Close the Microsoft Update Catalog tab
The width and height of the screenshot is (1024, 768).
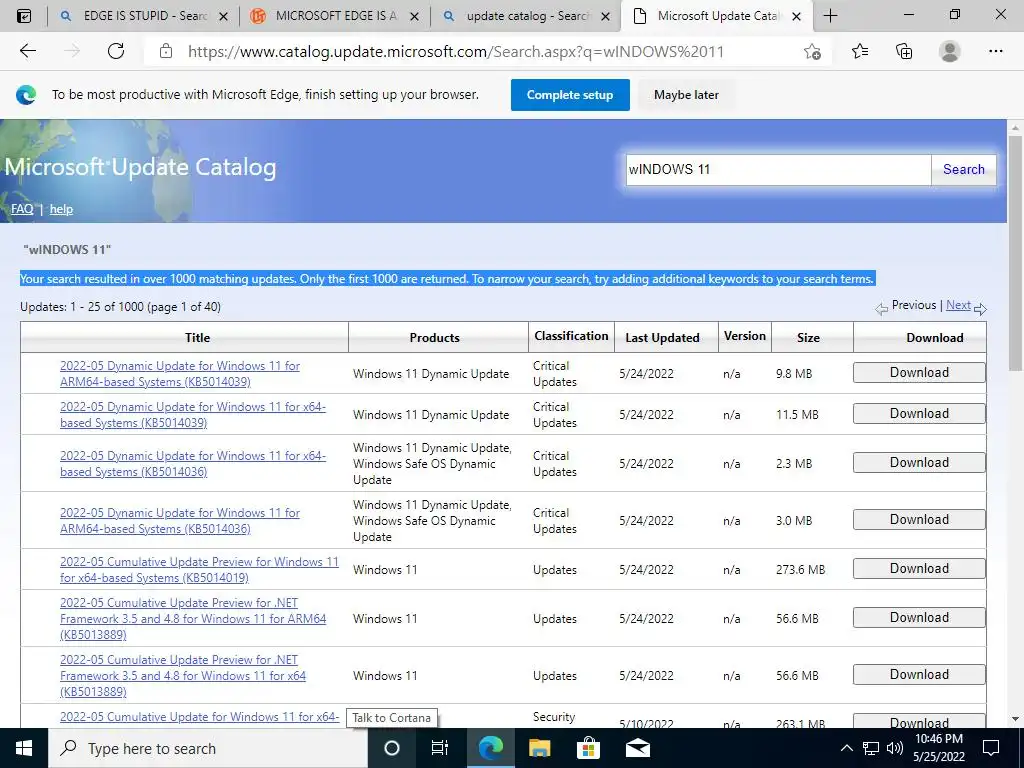coord(796,16)
